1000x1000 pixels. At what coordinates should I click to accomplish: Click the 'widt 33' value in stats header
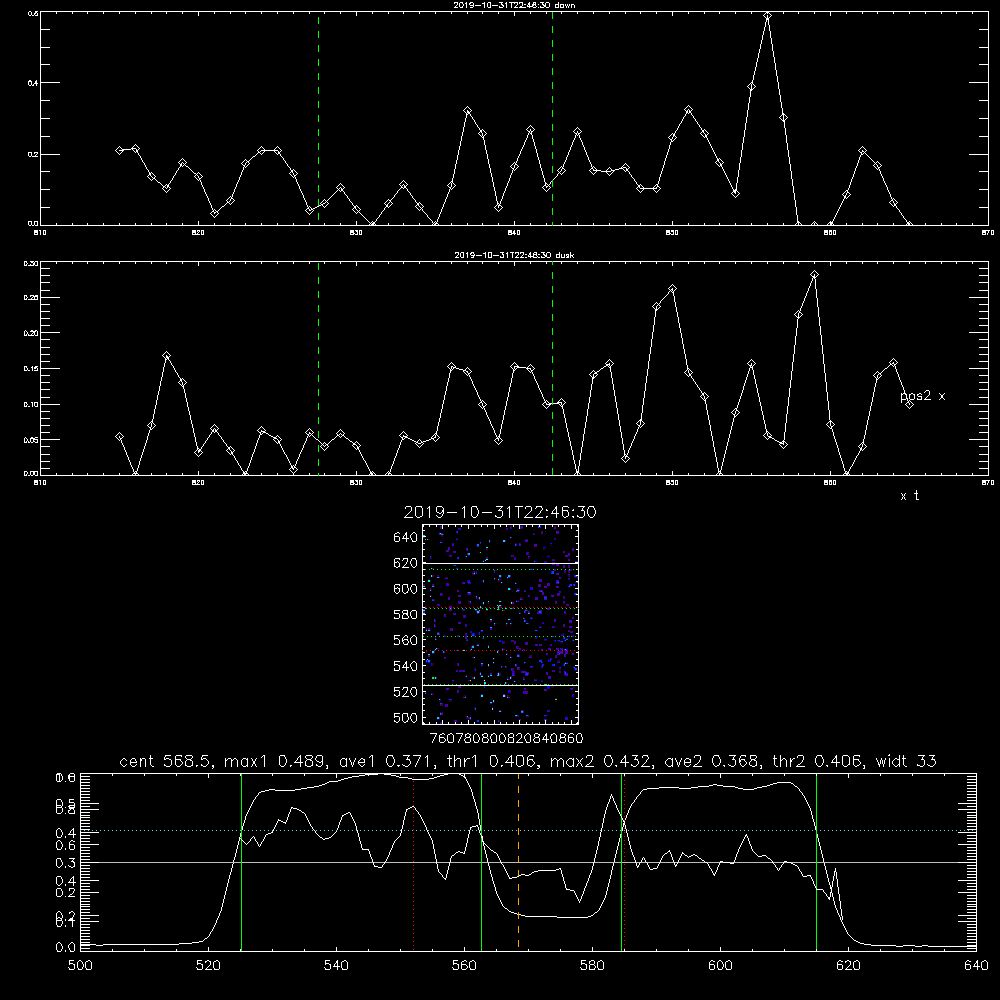click(906, 761)
